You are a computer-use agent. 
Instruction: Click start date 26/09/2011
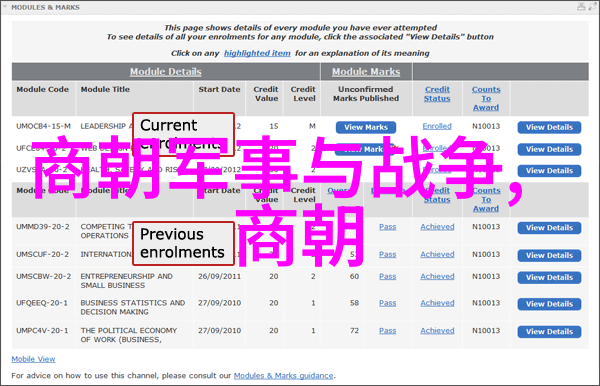[x=220, y=276]
